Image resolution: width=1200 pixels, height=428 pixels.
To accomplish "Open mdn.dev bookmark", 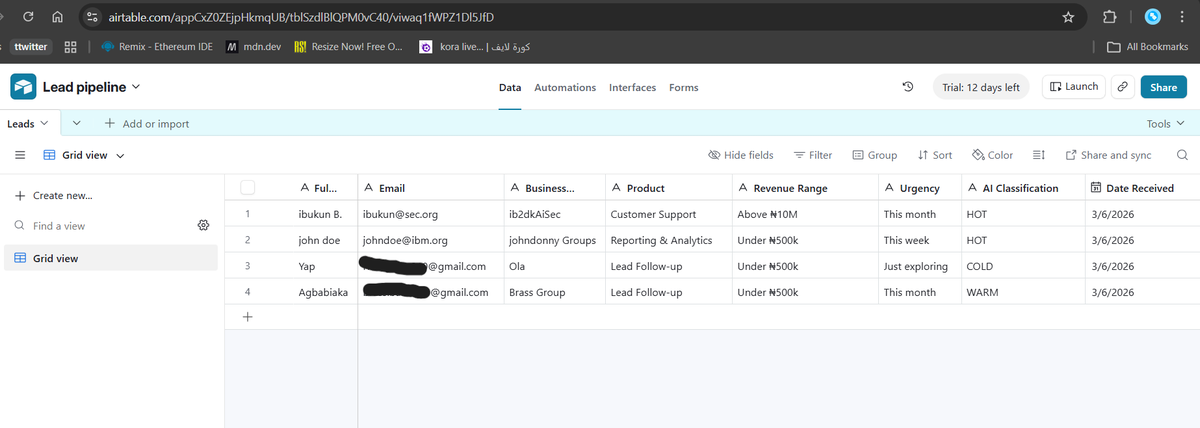I will [253, 47].
